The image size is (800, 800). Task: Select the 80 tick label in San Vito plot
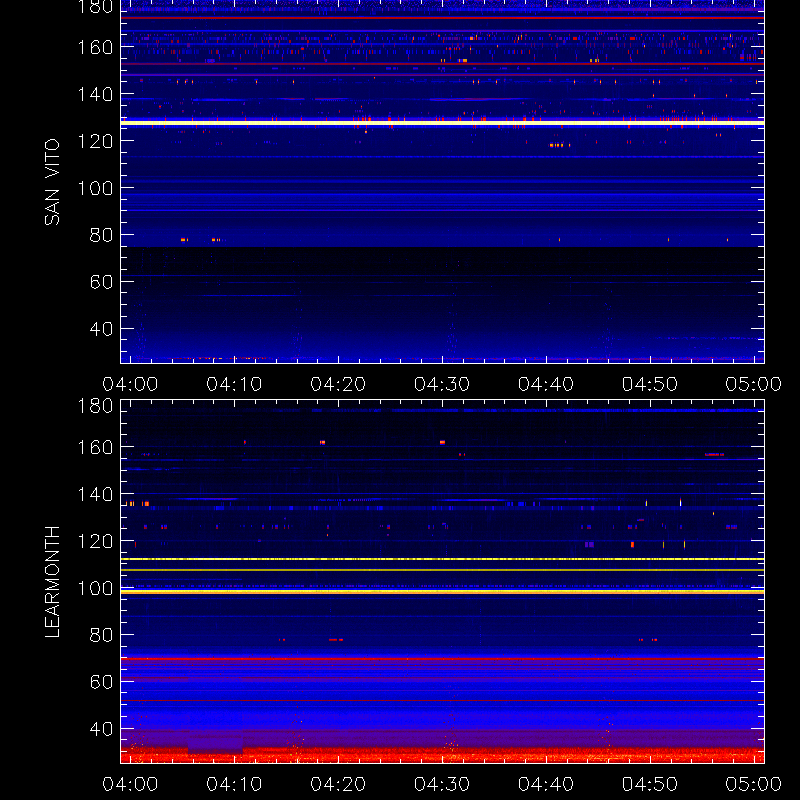click(x=101, y=235)
